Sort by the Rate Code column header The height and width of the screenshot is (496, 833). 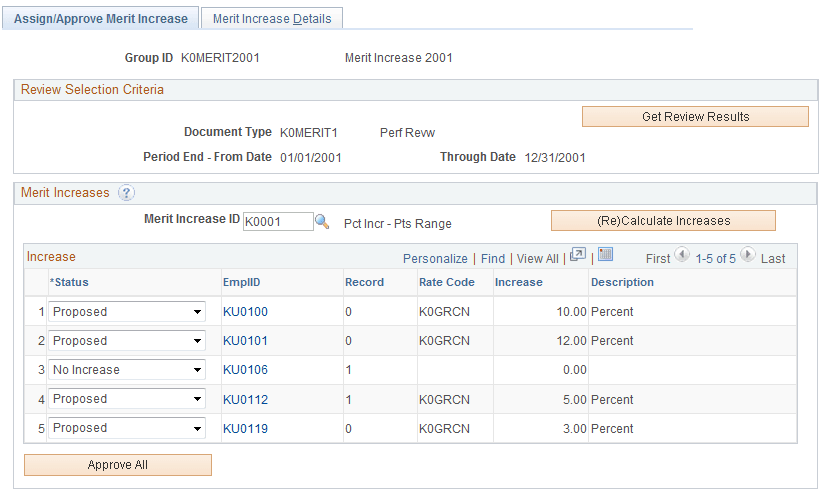(x=447, y=283)
